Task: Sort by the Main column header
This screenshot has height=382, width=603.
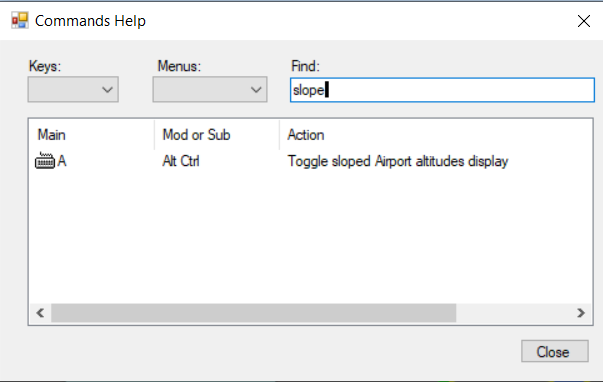Action: (x=92, y=135)
